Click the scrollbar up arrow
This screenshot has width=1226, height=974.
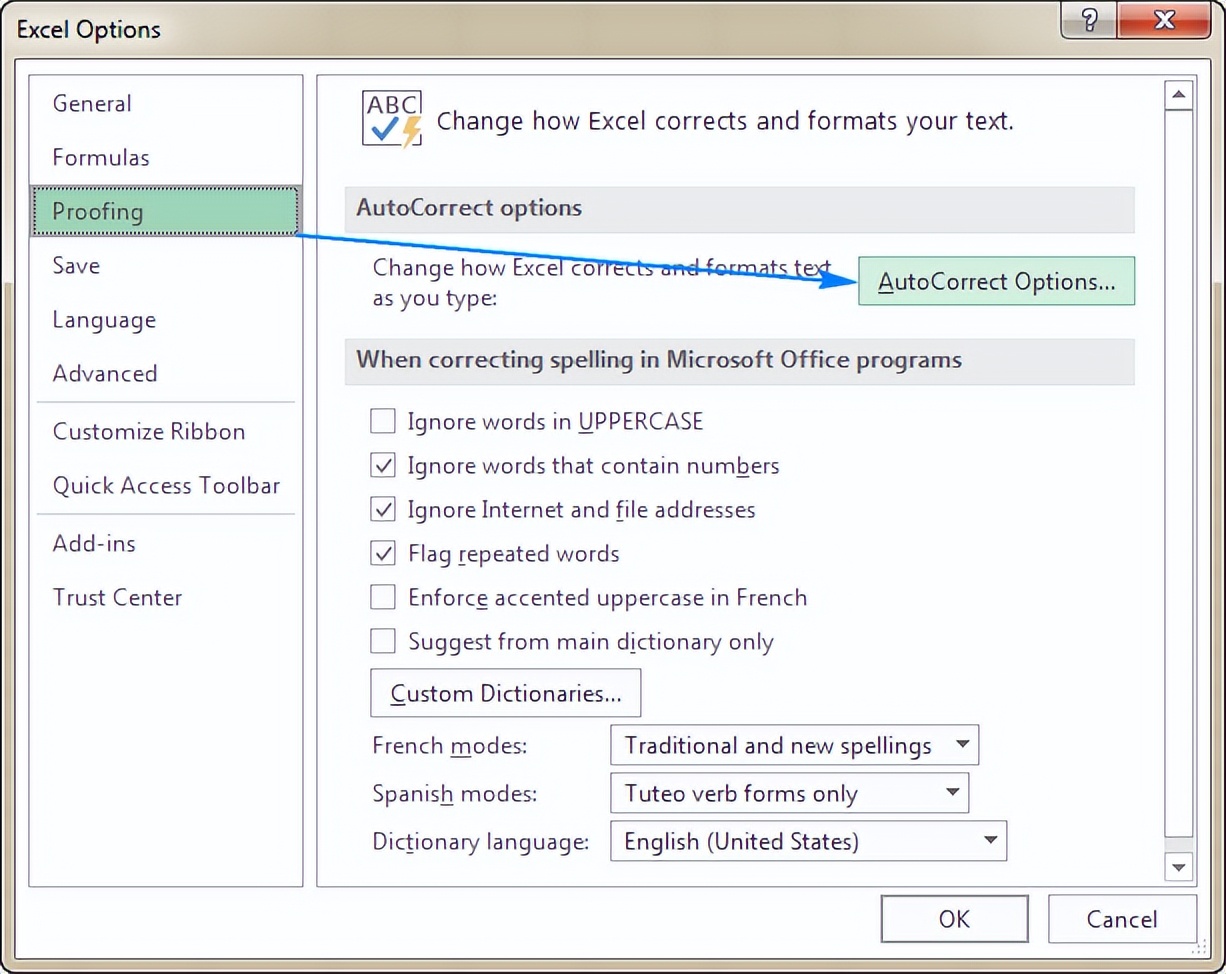(x=1179, y=96)
